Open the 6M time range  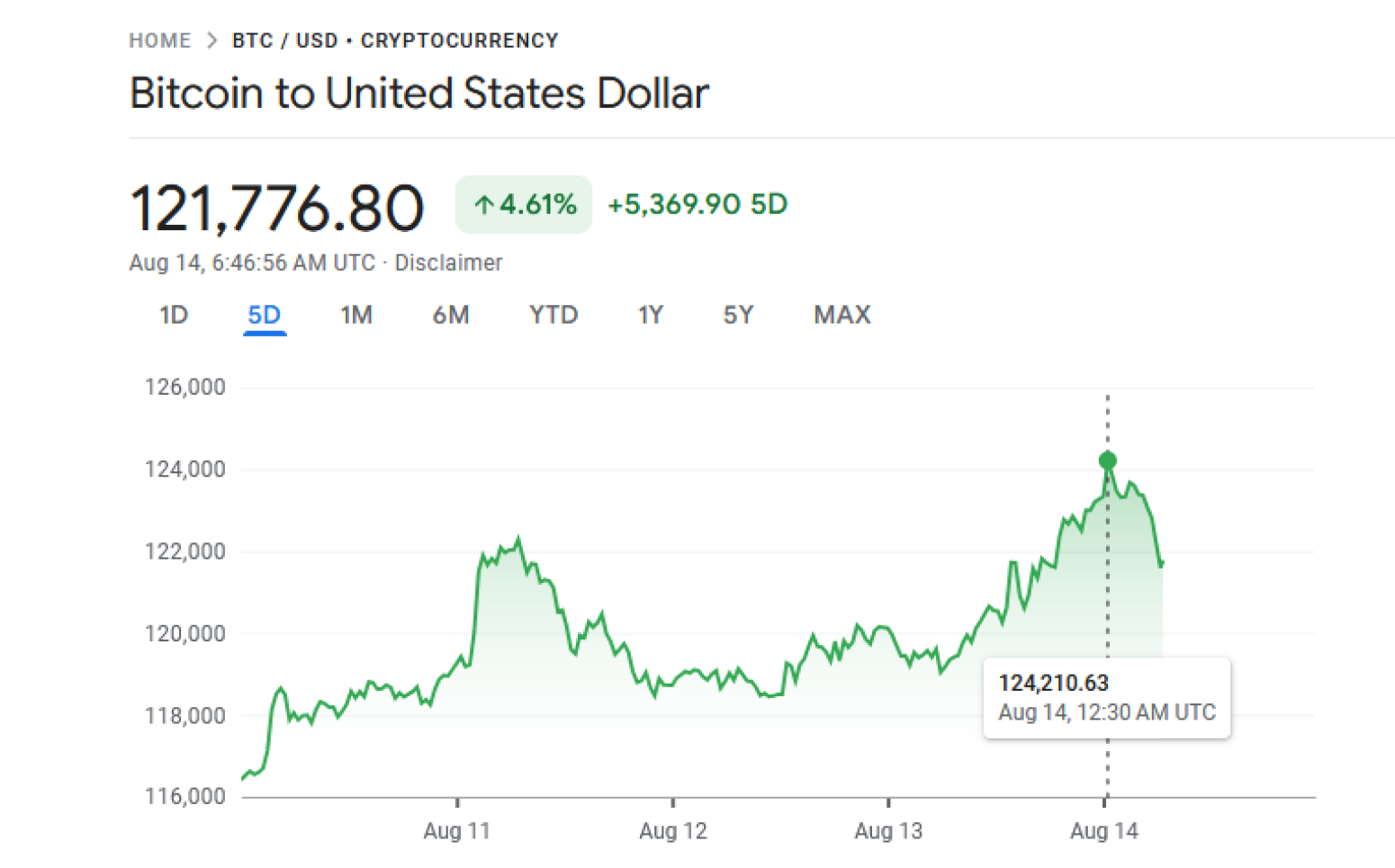[451, 315]
